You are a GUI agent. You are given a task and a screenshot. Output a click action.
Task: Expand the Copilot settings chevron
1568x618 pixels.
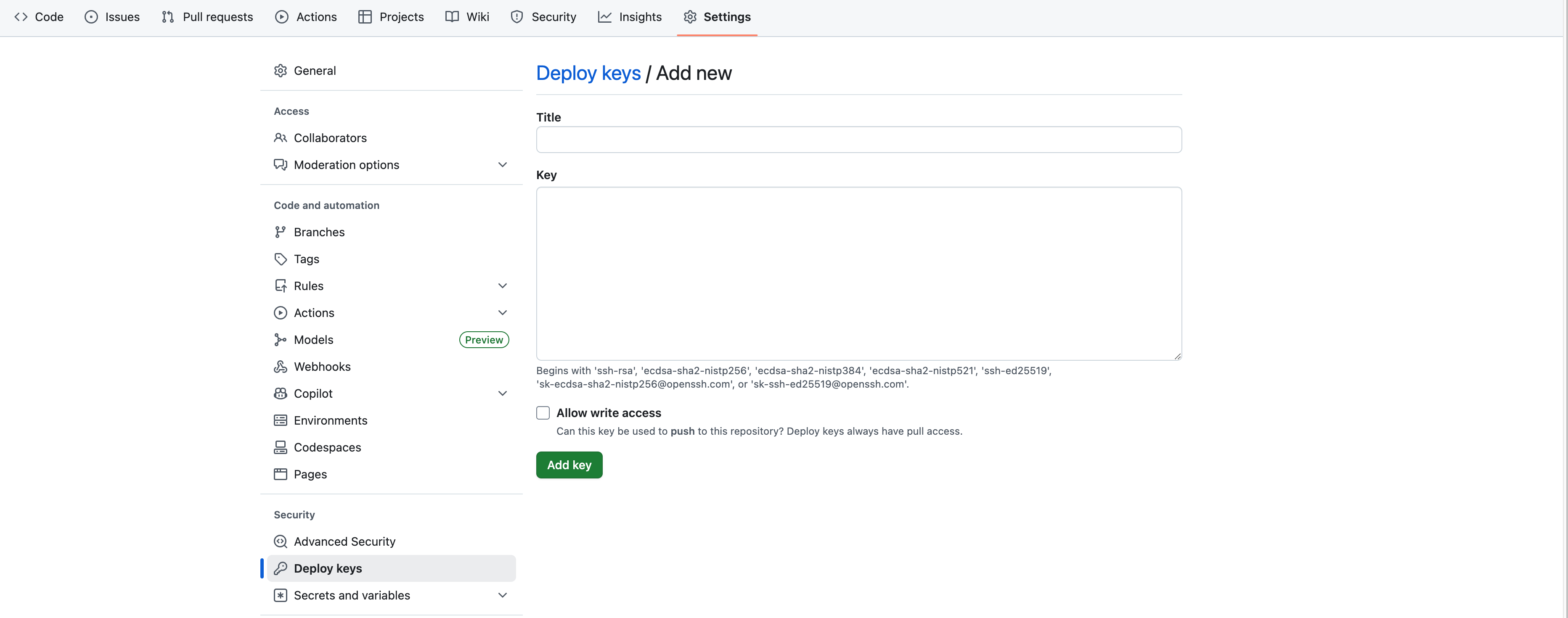(x=502, y=394)
